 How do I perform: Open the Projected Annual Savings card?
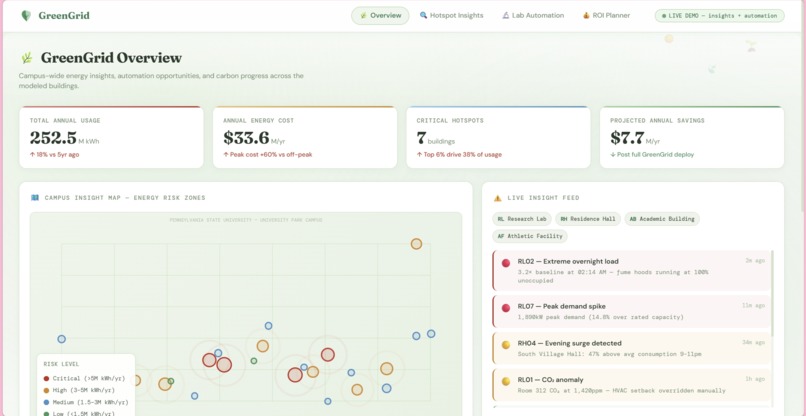[x=692, y=137]
